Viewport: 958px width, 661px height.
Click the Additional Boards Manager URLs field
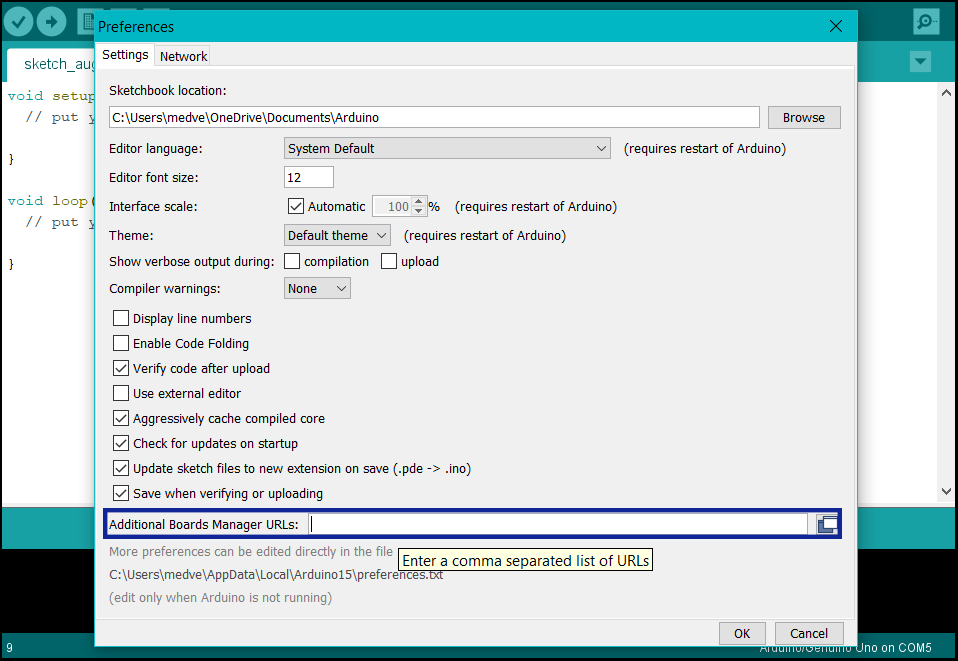coord(558,524)
